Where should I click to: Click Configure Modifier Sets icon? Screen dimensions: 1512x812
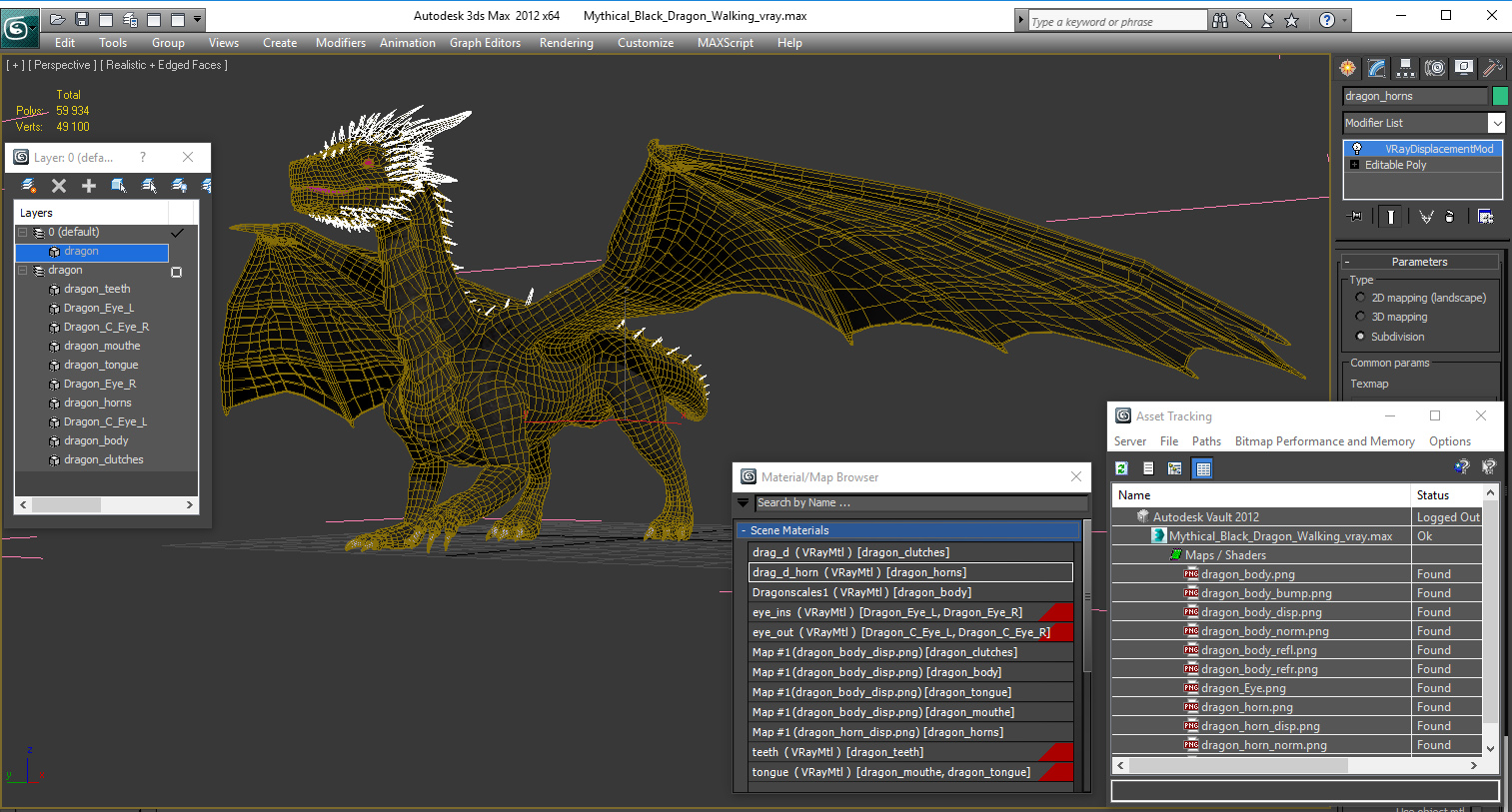coord(1485,216)
